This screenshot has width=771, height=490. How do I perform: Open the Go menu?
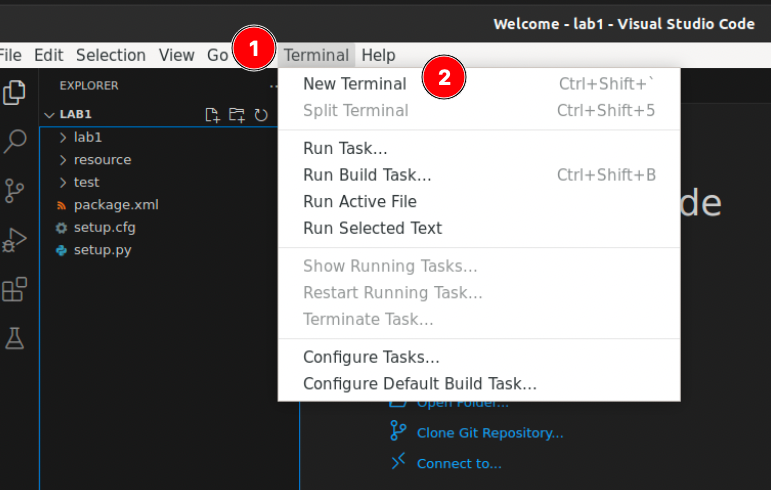217,55
